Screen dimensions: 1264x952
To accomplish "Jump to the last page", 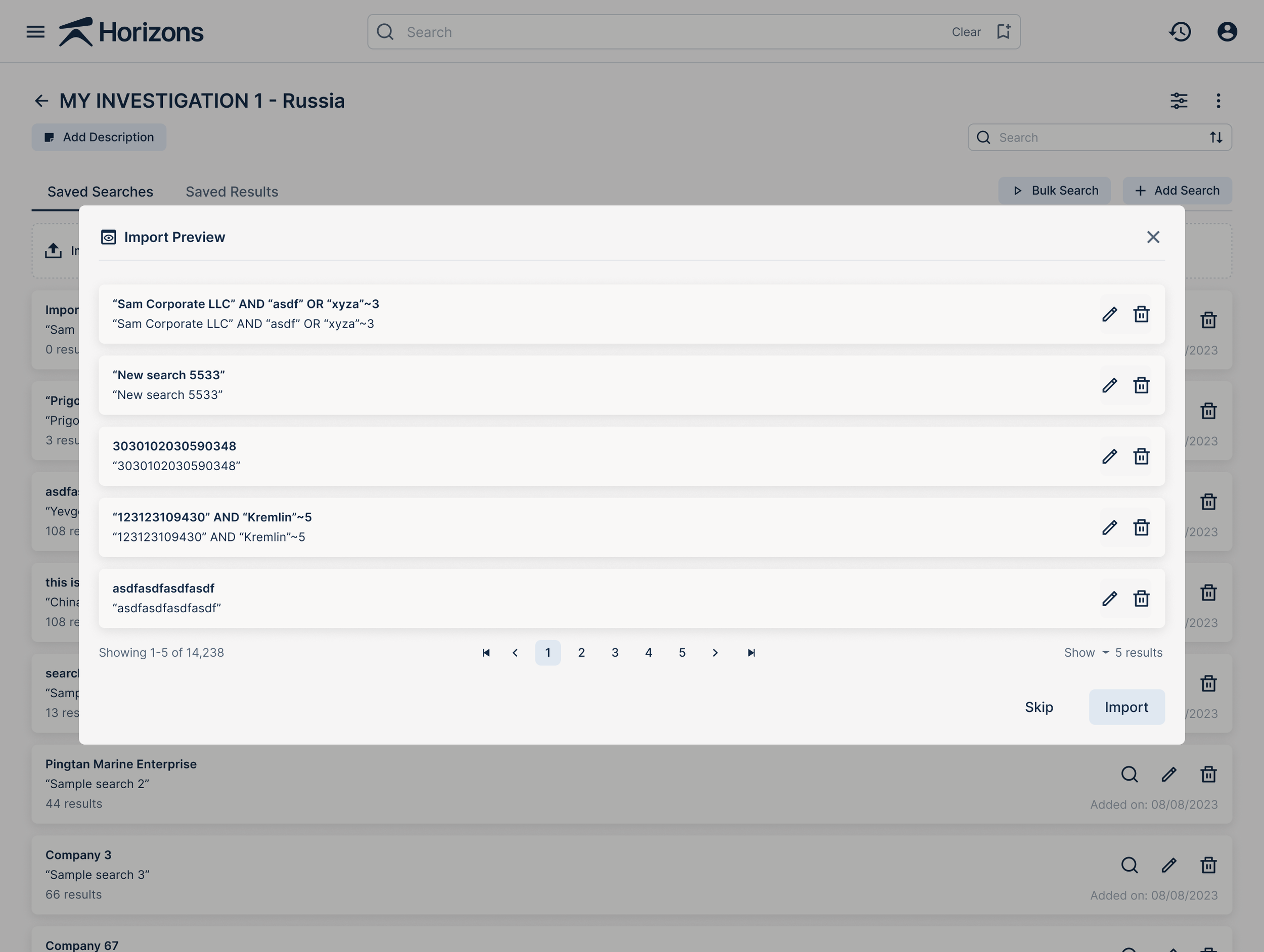I will point(751,653).
